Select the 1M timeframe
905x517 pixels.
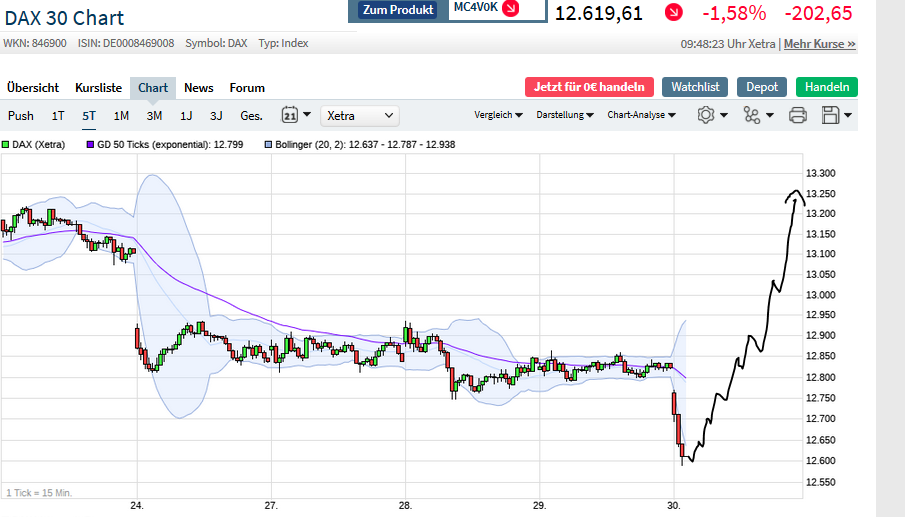pyautogui.click(x=121, y=115)
